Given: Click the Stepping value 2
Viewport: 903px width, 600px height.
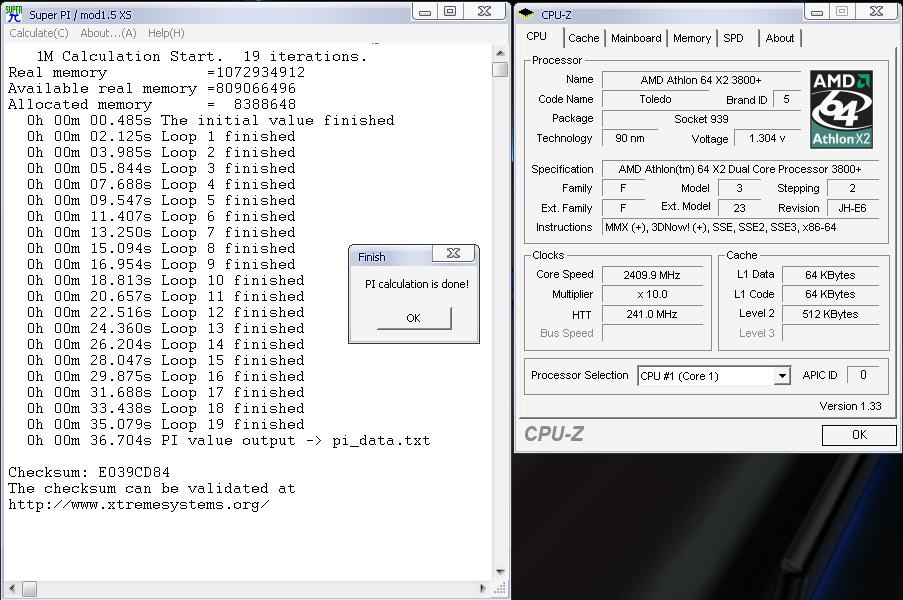Looking at the screenshot, I should click(852, 188).
